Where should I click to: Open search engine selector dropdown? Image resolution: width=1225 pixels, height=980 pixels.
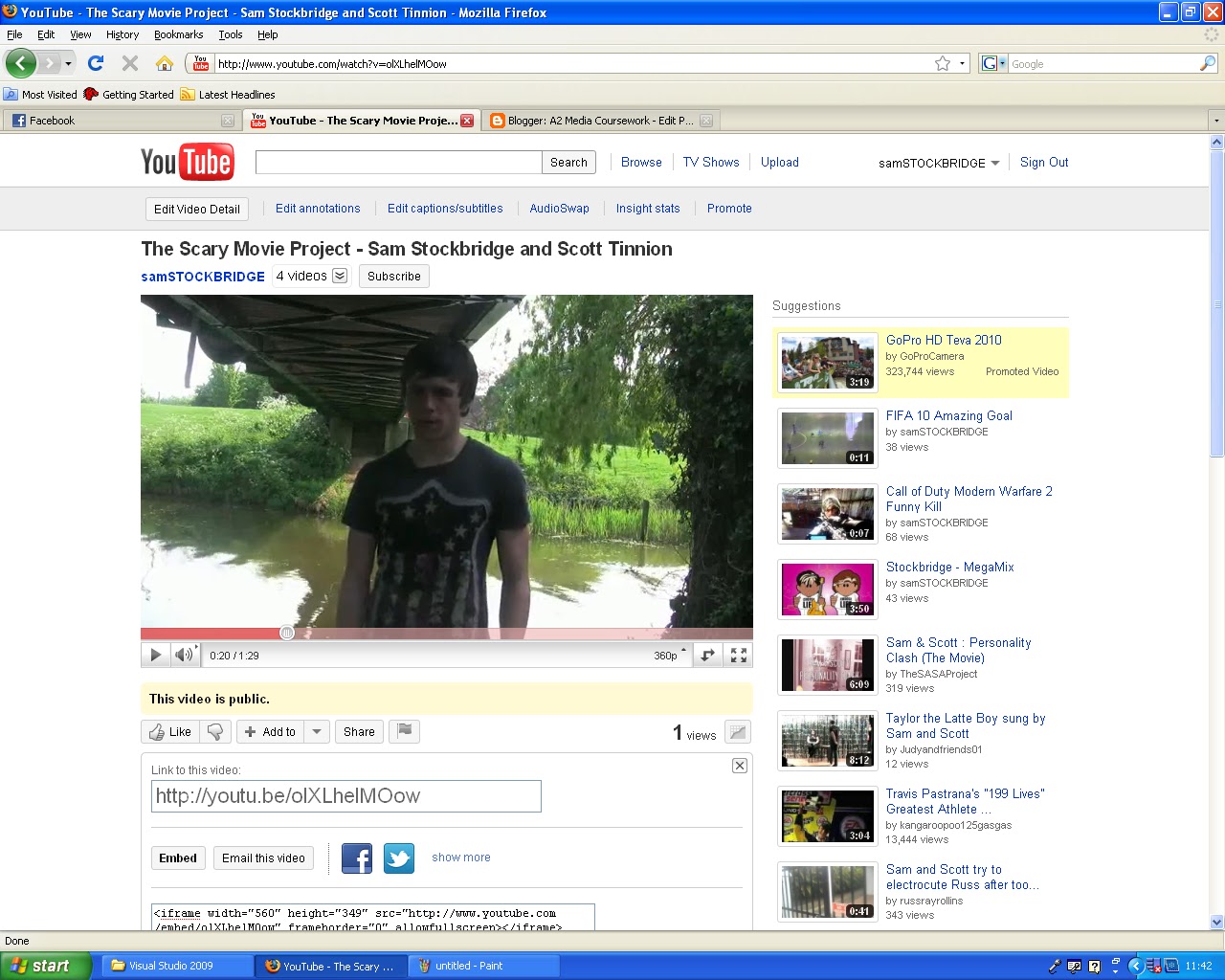click(x=1002, y=64)
